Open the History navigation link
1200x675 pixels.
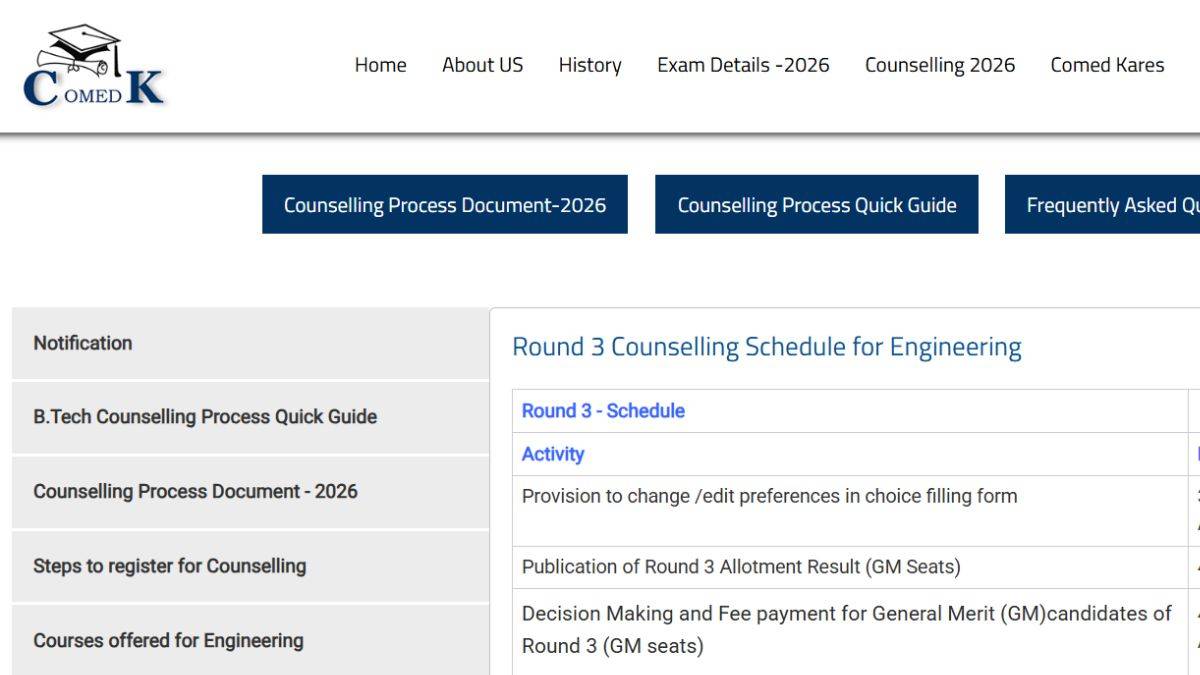pos(590,65)
